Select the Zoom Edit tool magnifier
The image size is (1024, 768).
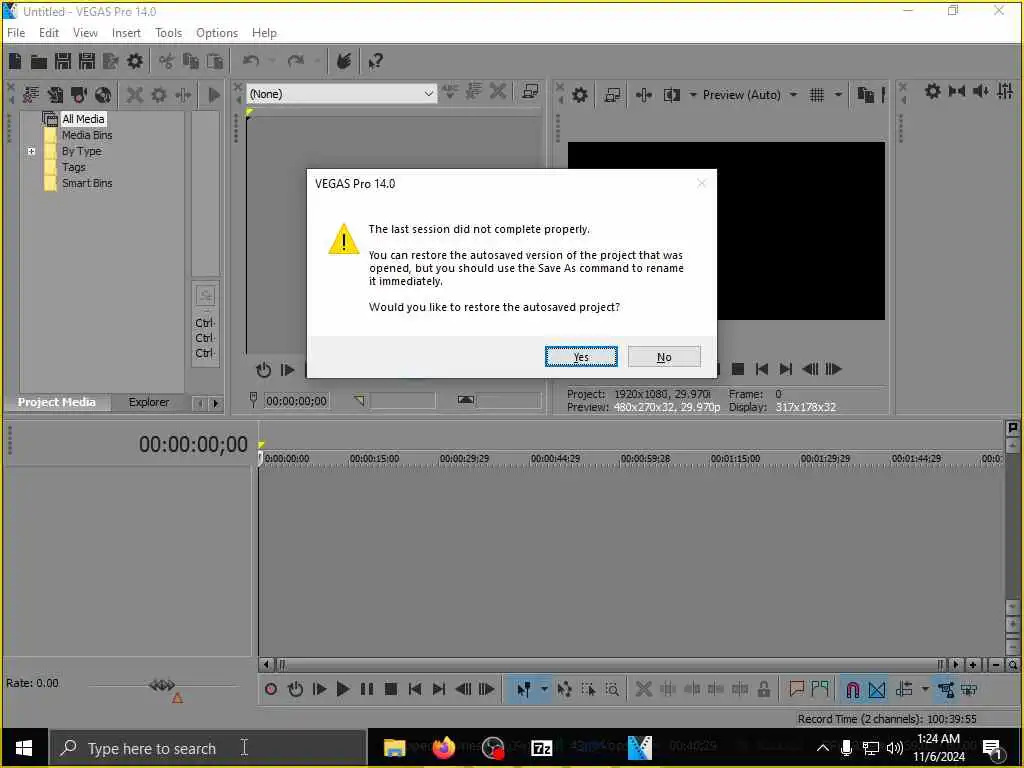coord(612,689)
